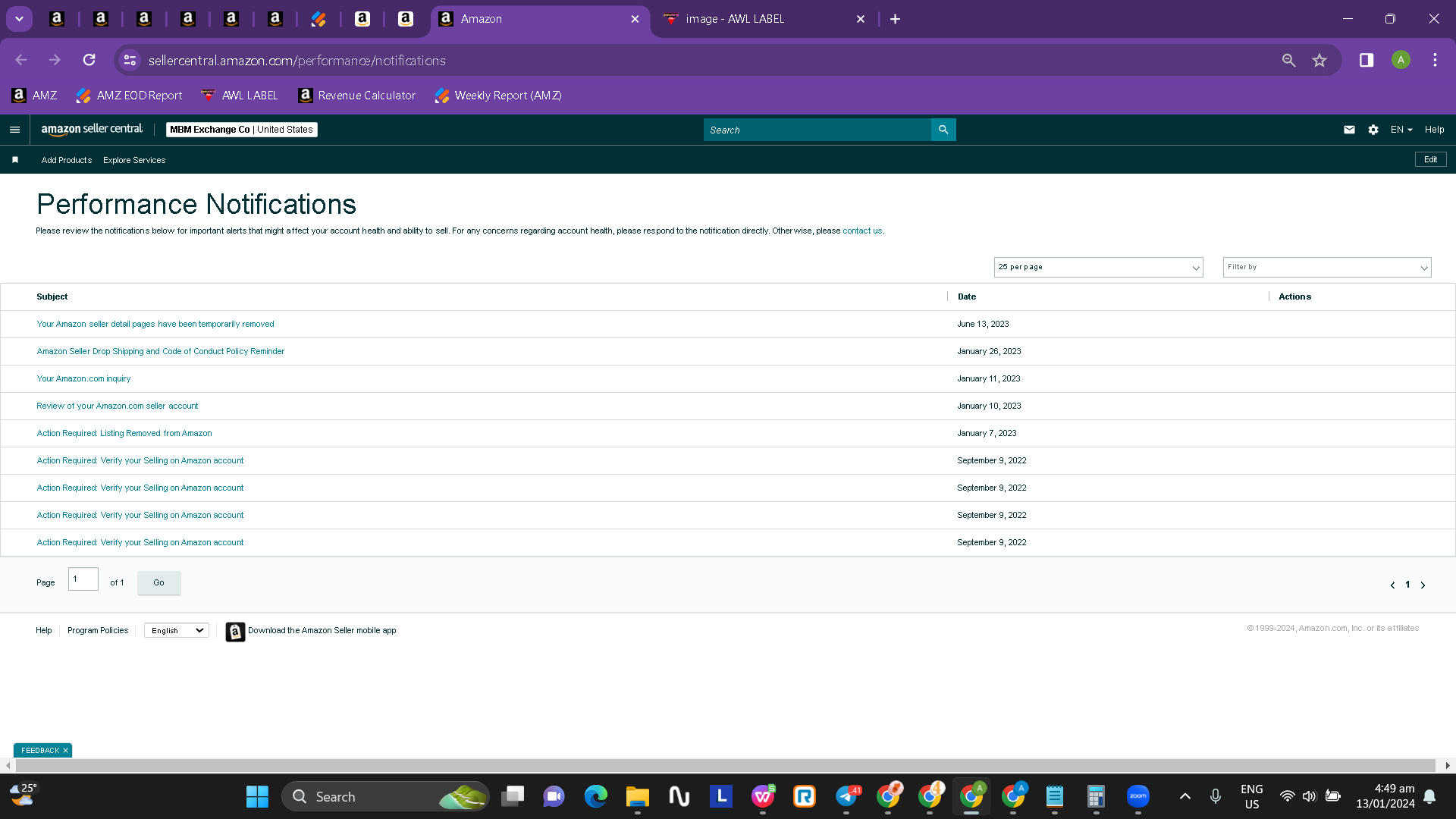Click the horizontal scrollbar at the bottom
The width and height of the screenshot is (1456, 819).
[x=726, y=765]
